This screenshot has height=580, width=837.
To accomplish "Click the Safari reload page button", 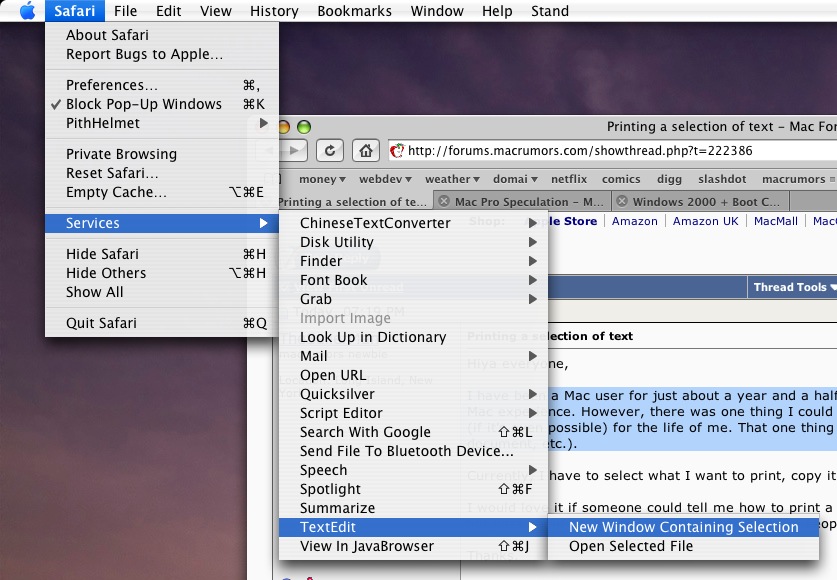I will point(329,151).
